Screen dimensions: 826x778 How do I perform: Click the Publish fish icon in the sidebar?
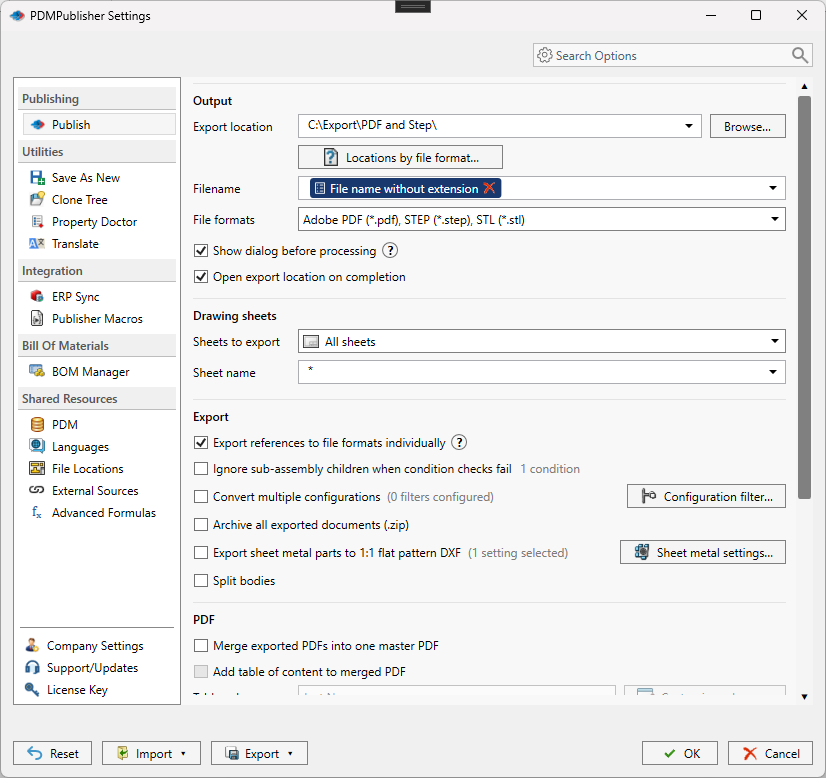37,125
